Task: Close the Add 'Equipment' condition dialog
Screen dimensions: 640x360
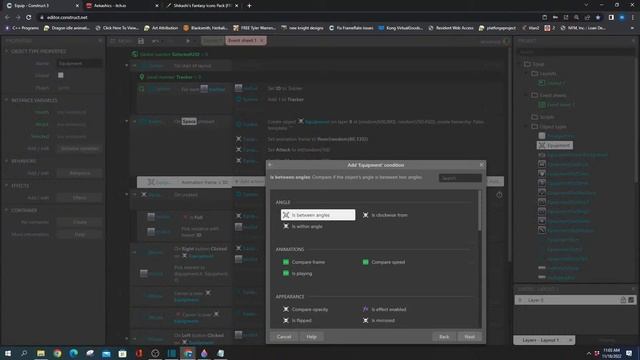Action: (x=481, y=165)
